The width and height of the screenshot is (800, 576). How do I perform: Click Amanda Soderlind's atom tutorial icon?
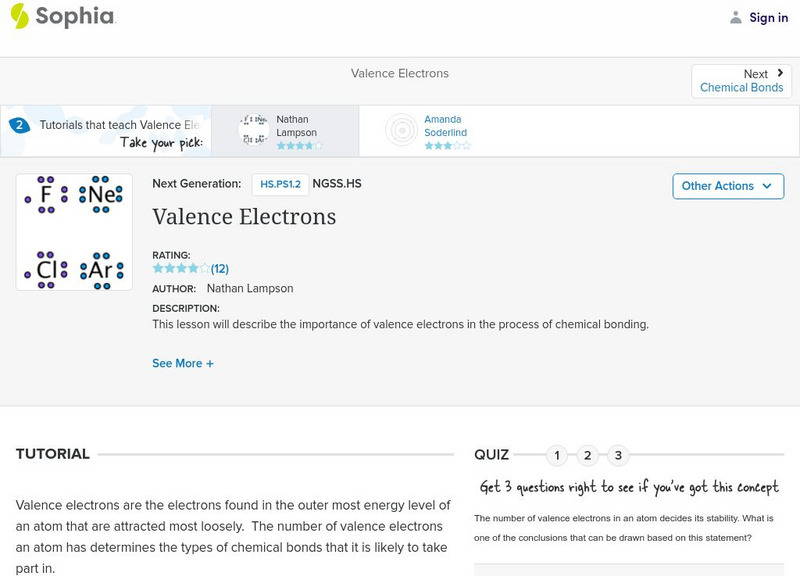401,130
